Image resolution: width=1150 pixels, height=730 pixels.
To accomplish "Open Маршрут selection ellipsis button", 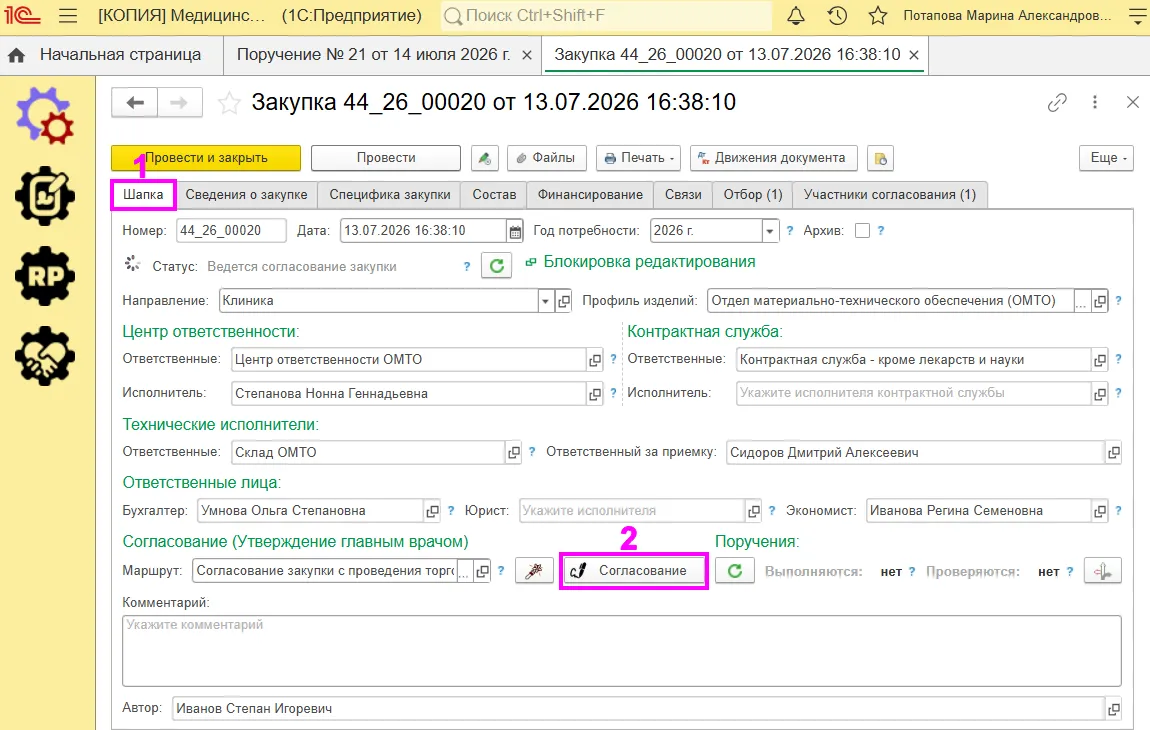I will coord(464,571).
